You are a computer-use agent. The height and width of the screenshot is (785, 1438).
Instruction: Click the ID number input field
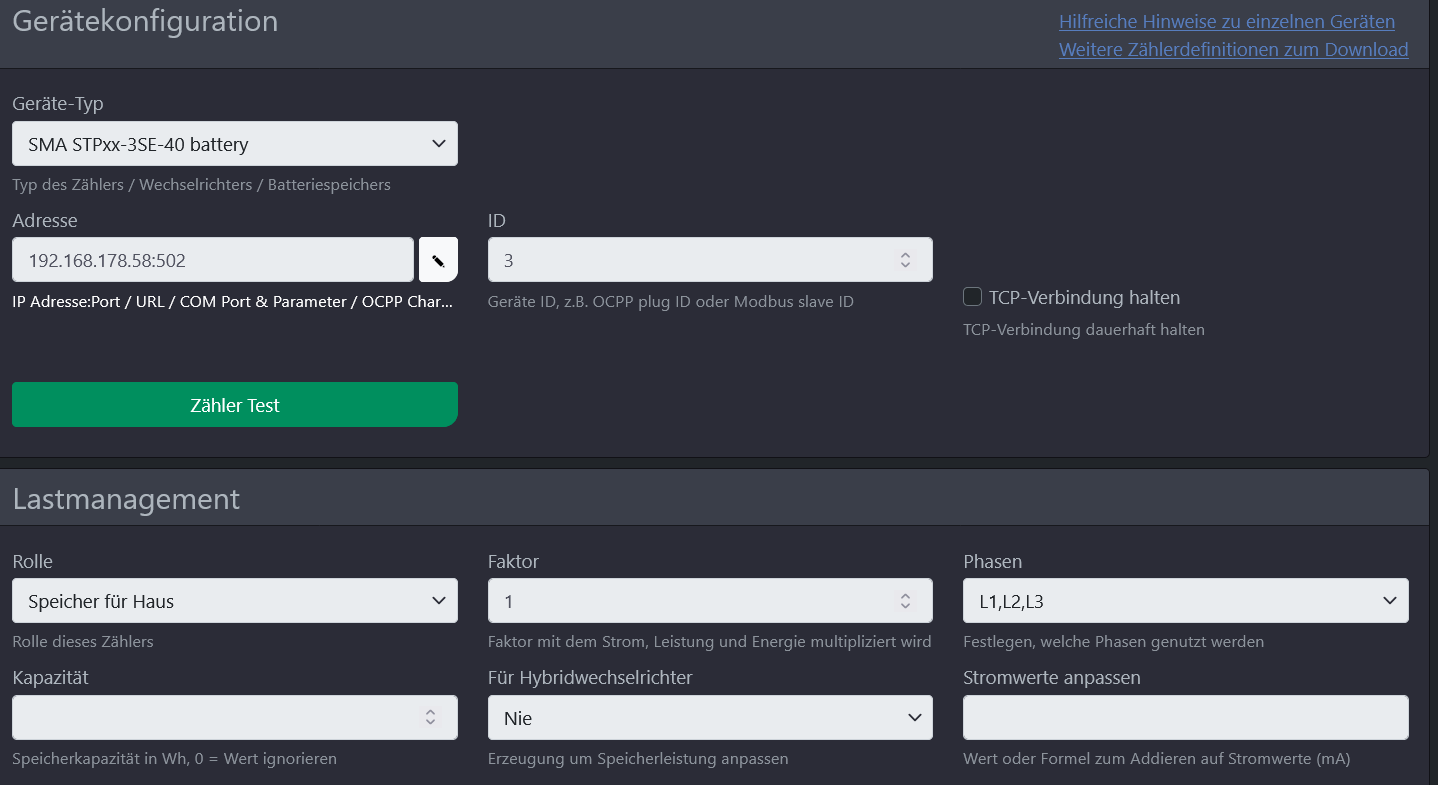point(690,260)
